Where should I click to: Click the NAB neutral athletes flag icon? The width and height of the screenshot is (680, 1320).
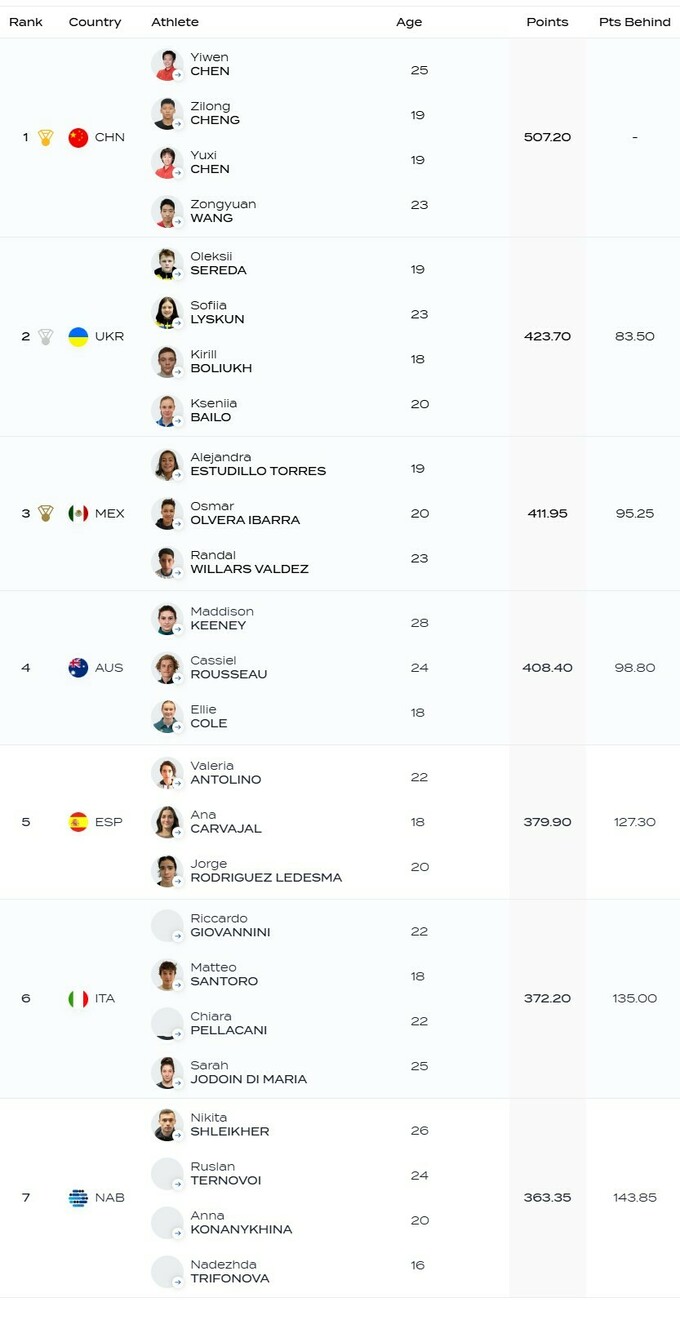click(x=78, y=1198)
